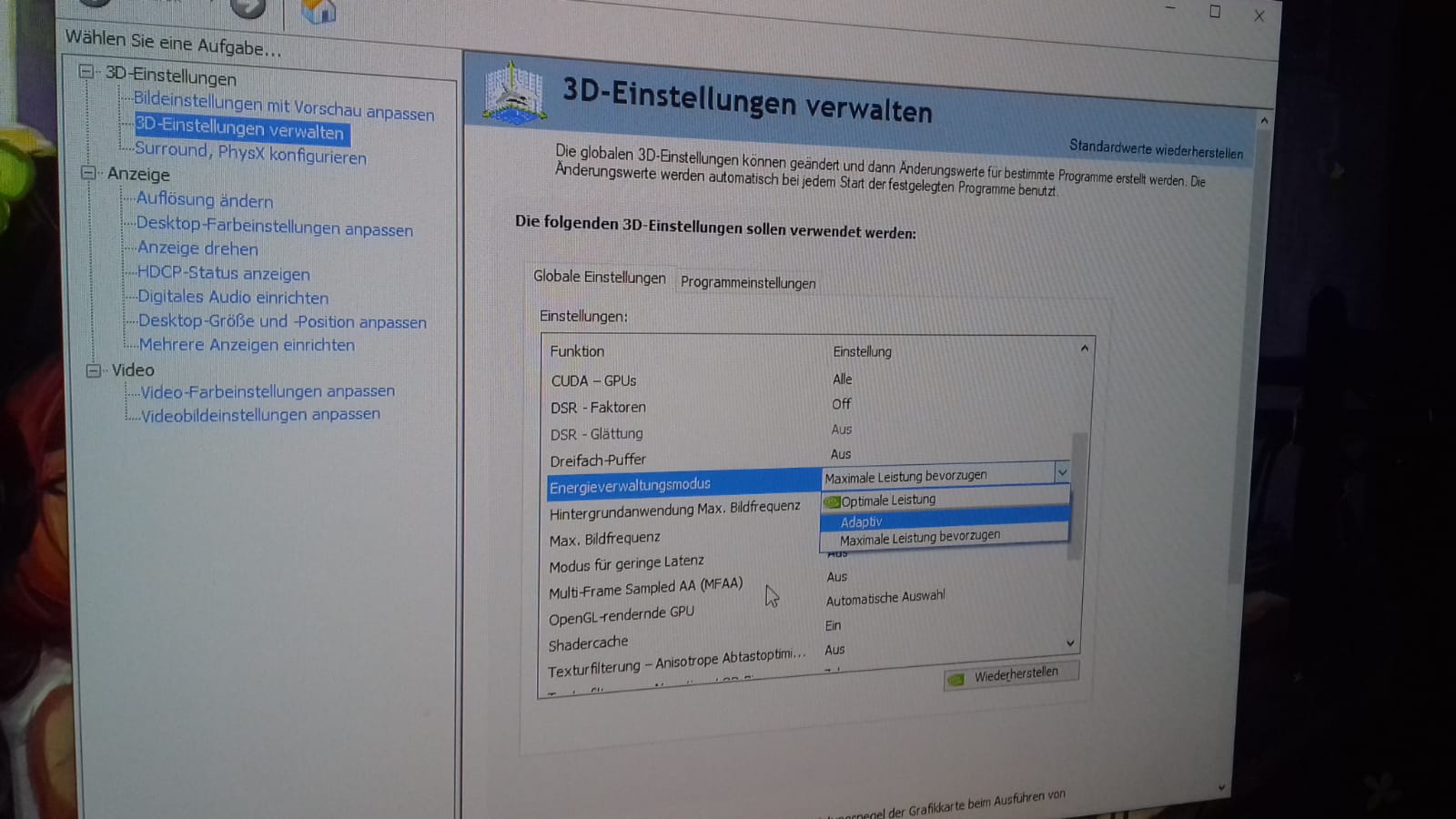Click the Automatische Auswahl value
This screenshot has width=1456, height=819.
tap(885, 598)
